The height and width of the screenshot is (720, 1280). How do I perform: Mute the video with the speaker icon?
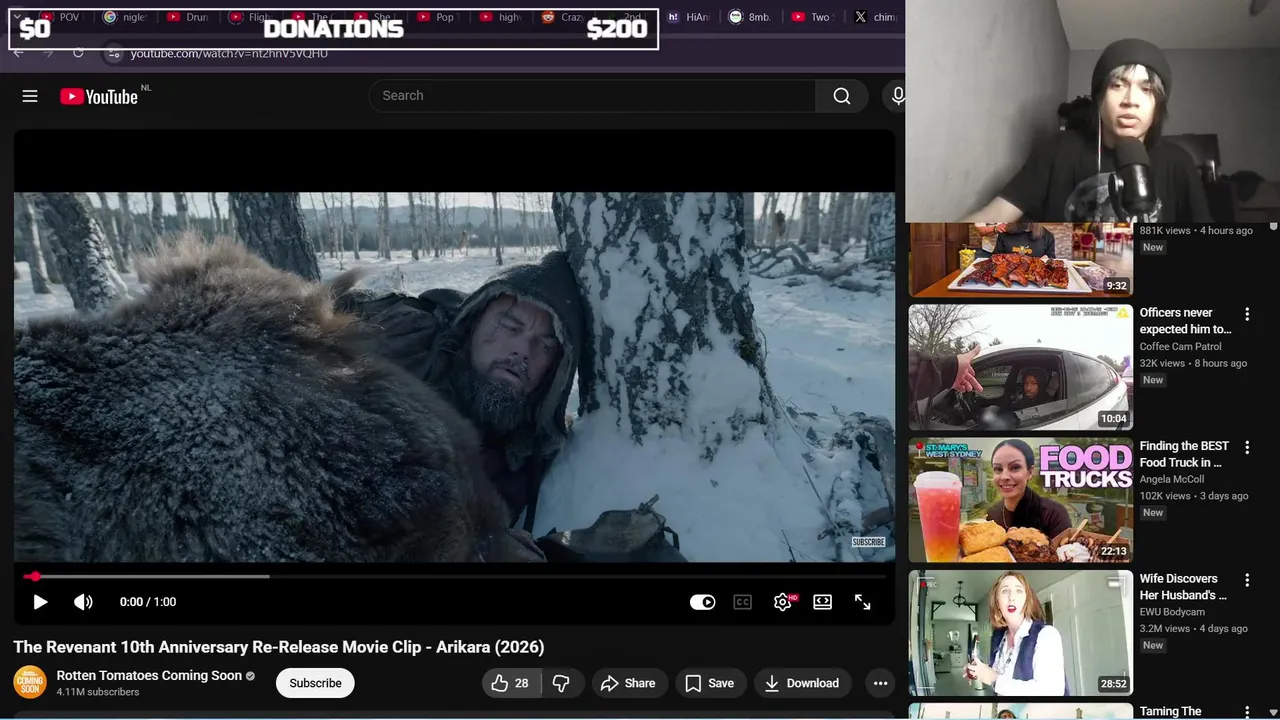point(83,602)
